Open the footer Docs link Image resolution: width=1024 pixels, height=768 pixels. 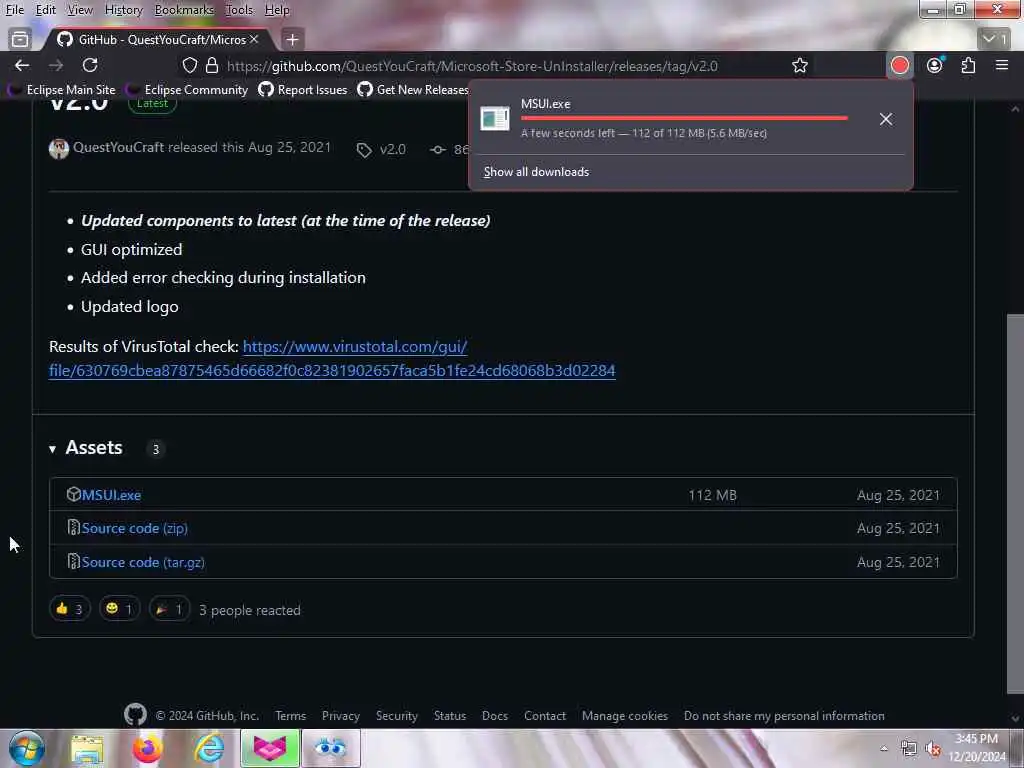(494, 716)
